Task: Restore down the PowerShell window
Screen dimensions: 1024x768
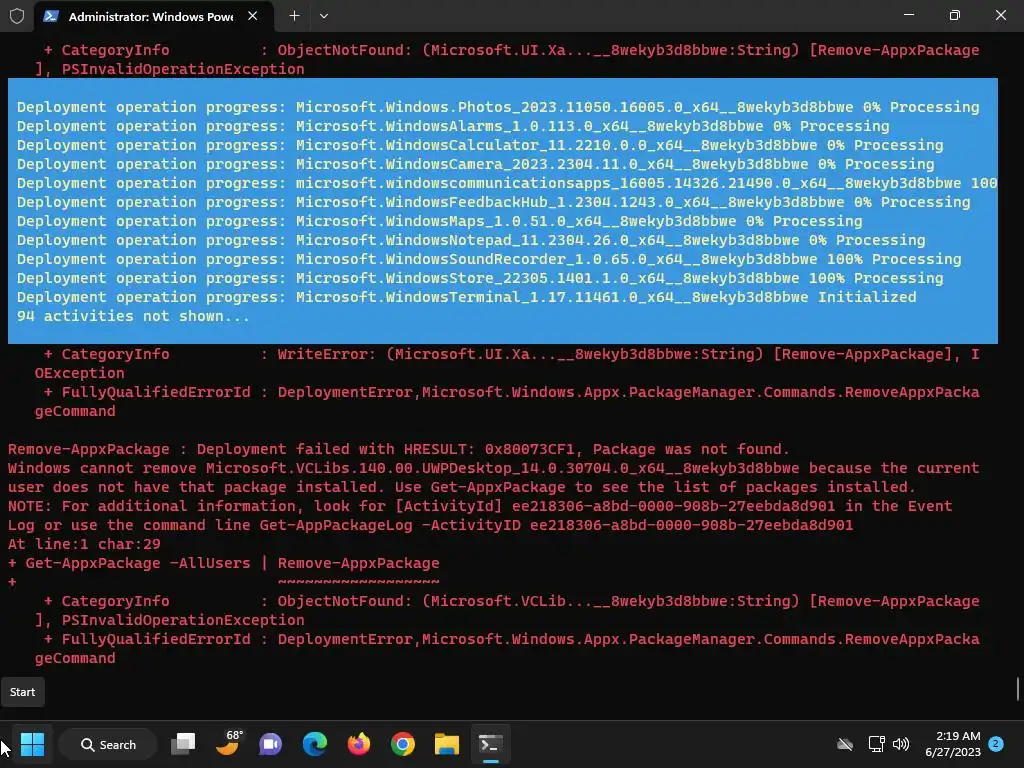Action: pos(955,15)
